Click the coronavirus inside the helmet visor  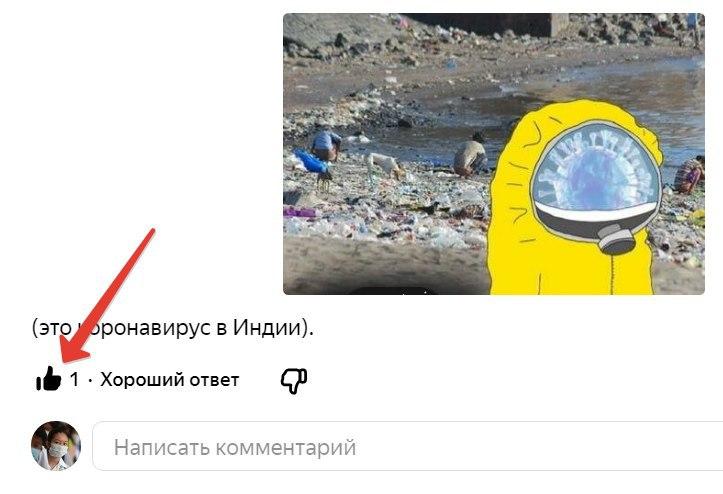coord(597,169)
